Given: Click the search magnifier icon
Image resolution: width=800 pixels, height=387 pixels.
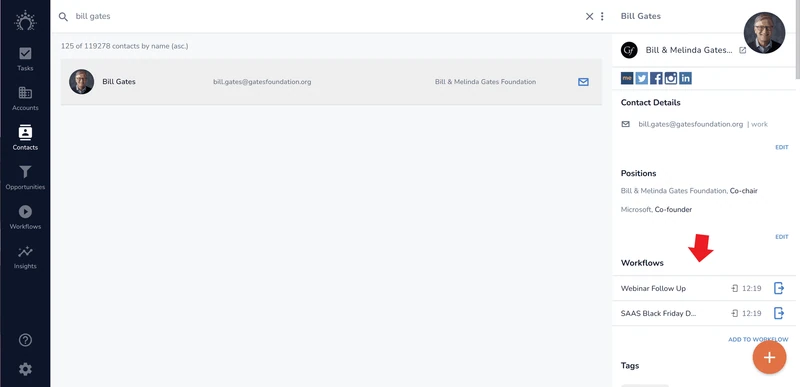Looking at the screenshot, I should [63, 16].
